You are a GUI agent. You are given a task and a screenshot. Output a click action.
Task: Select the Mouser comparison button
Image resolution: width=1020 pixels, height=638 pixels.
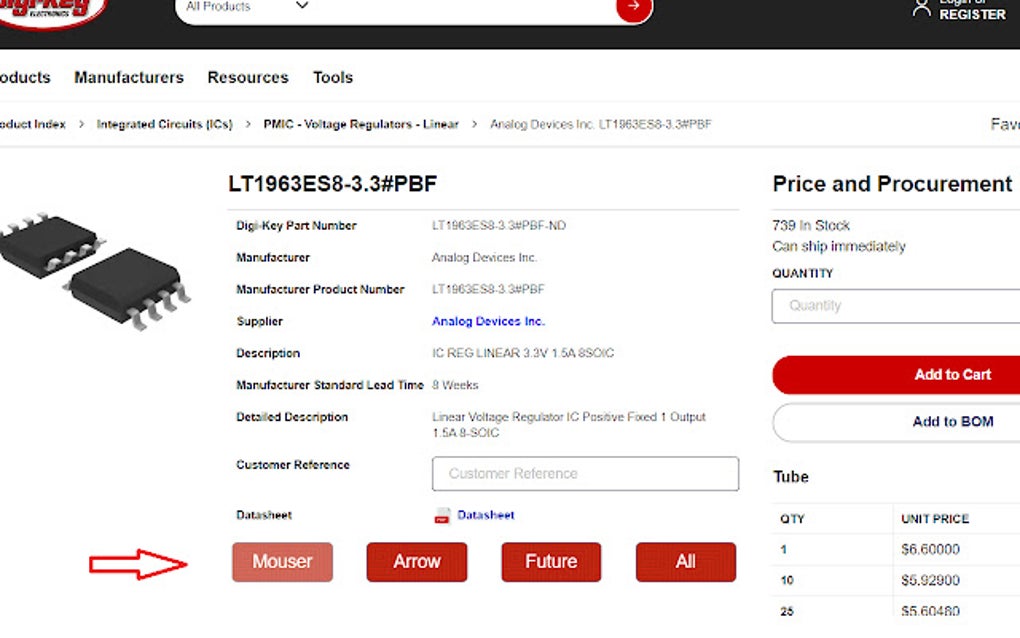pos(282,561)
